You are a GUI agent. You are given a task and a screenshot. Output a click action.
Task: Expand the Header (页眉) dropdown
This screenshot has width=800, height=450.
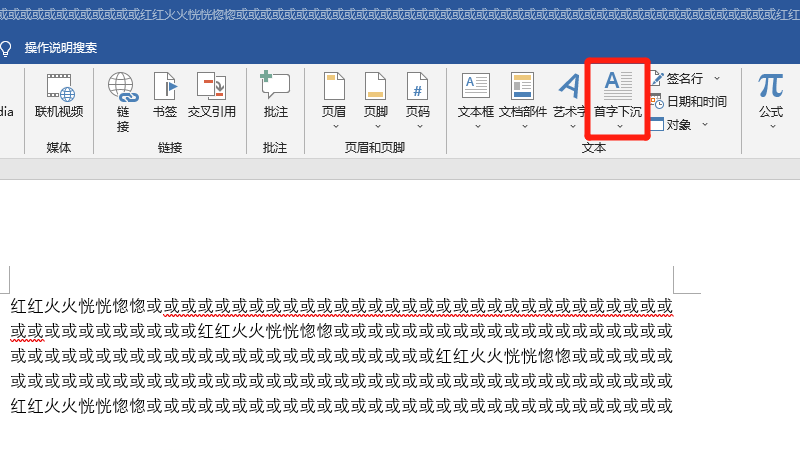(x=334, y=127)
